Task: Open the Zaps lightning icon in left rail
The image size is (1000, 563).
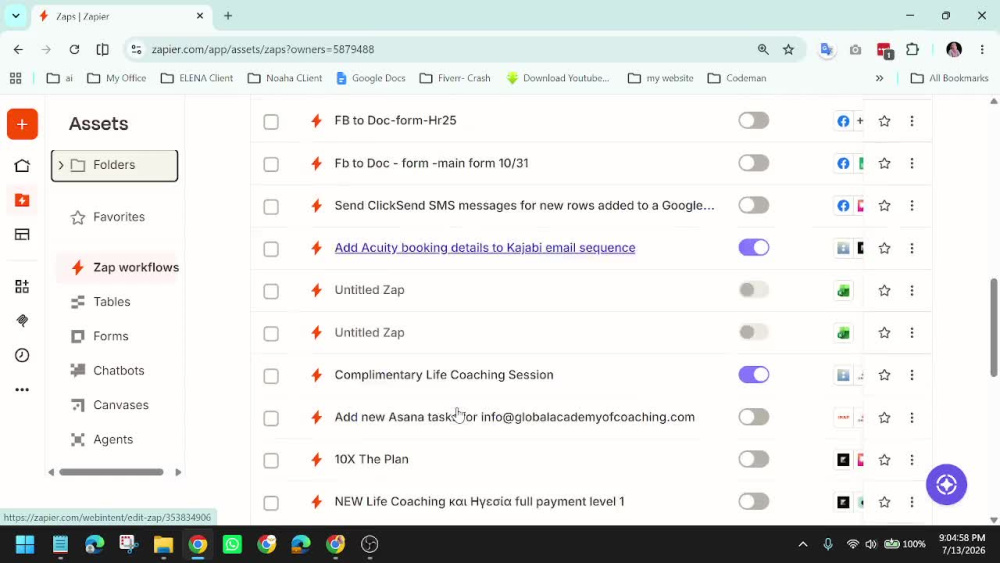Action: tap(22, 200)
